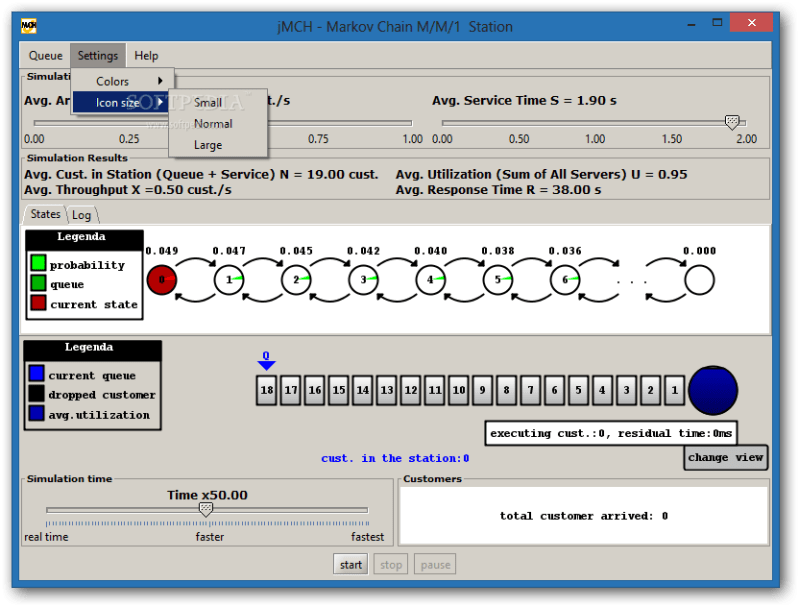The image size is (799, 607).
Task: Click the Avg. Response Time R = 38.00 s text
Action: coord(498,190)
